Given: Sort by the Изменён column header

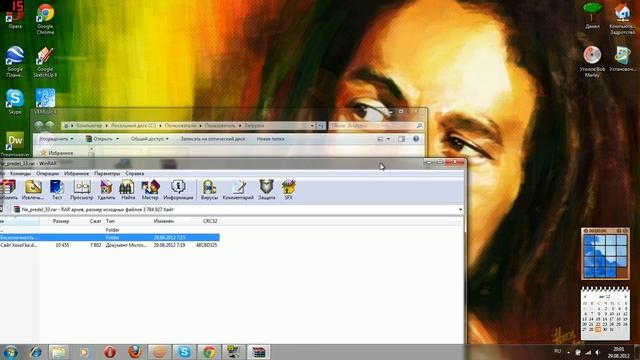Looking at the screenshot, I should 164,221.
